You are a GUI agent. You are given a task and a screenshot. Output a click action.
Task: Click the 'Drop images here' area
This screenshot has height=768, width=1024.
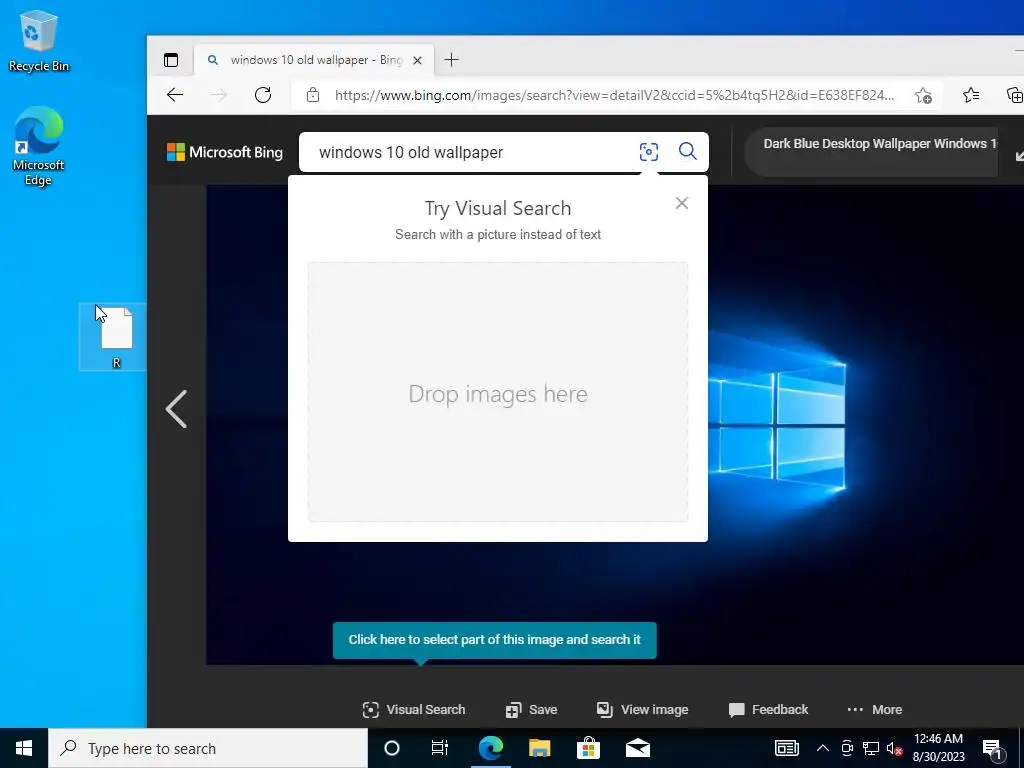pos(498,392)
